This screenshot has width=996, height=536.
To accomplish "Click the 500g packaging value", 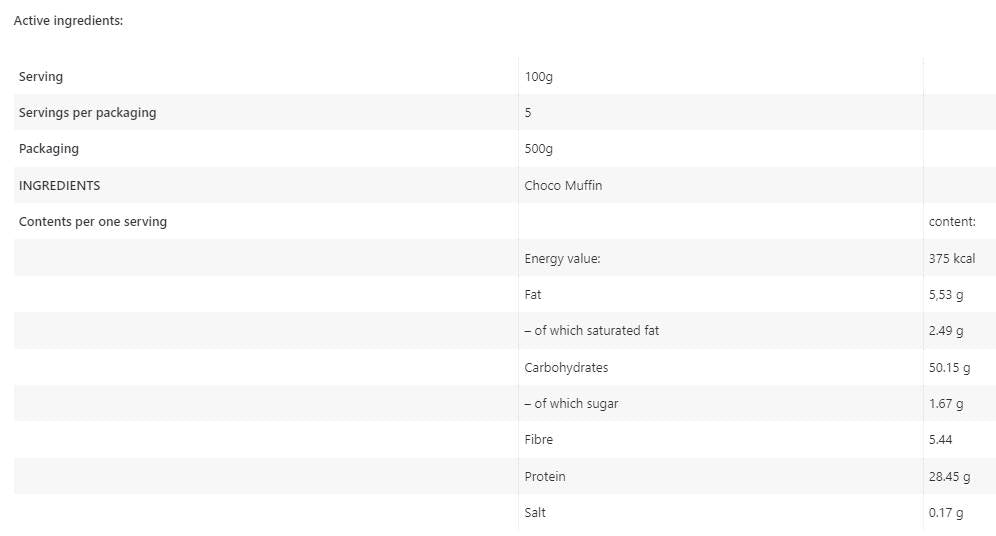I will pyautogui.click(x=538, y=149).
